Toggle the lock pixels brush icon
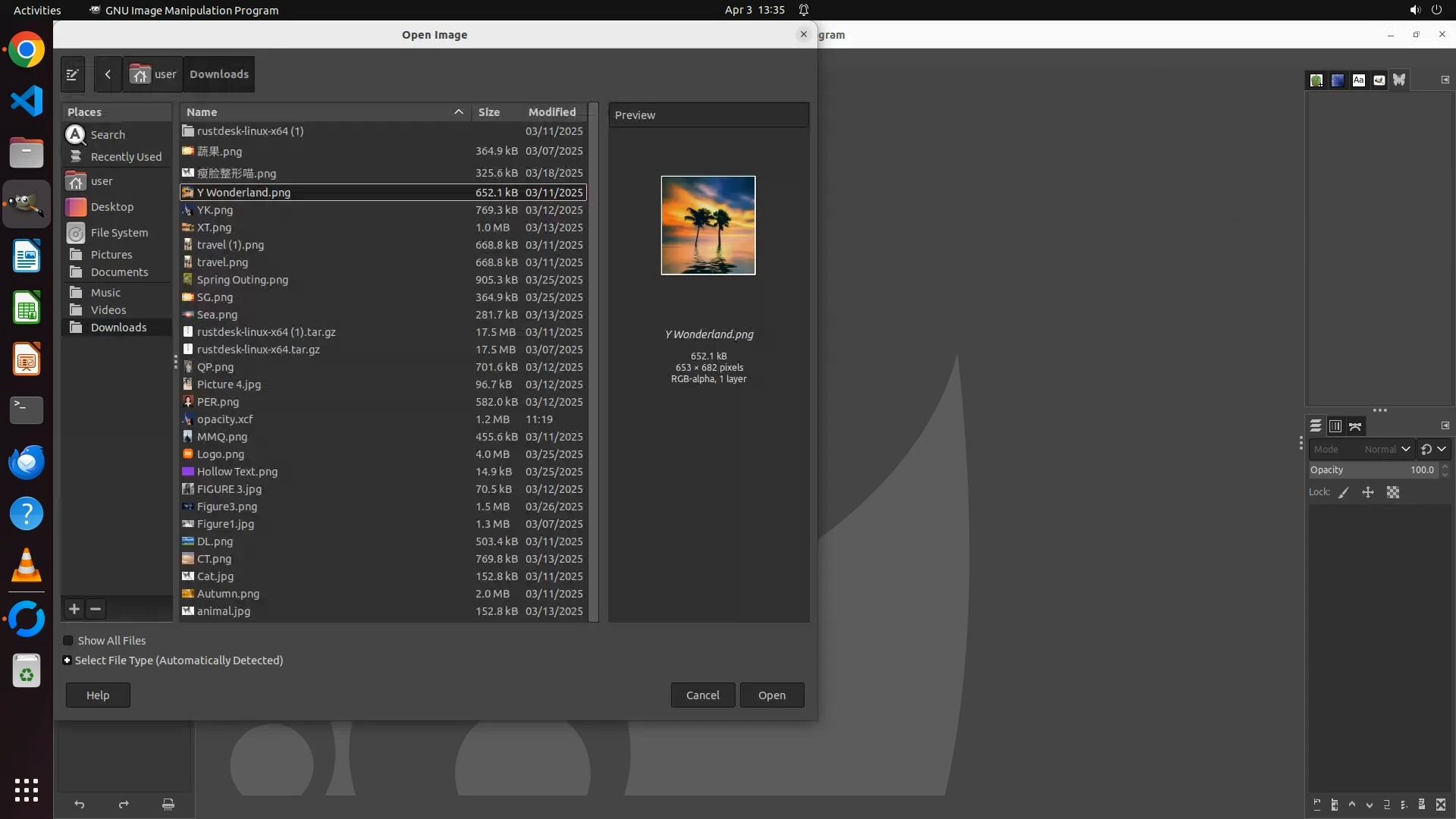 click(1344, 492)
